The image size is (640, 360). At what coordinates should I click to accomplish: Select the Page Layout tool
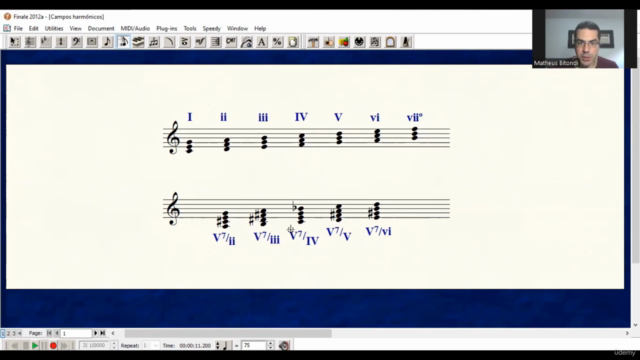click(x=293, y=42)
